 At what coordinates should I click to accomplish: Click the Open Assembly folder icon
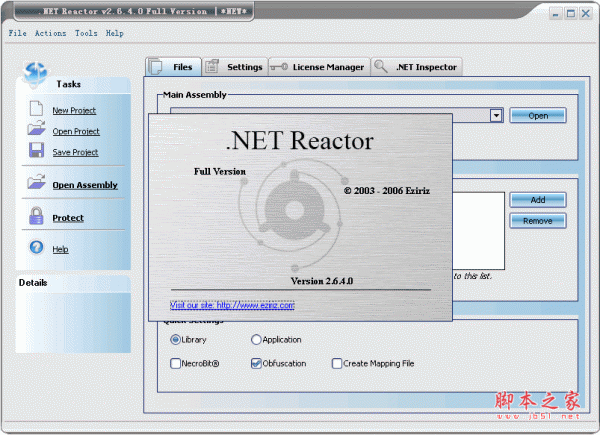click(36, 182)
